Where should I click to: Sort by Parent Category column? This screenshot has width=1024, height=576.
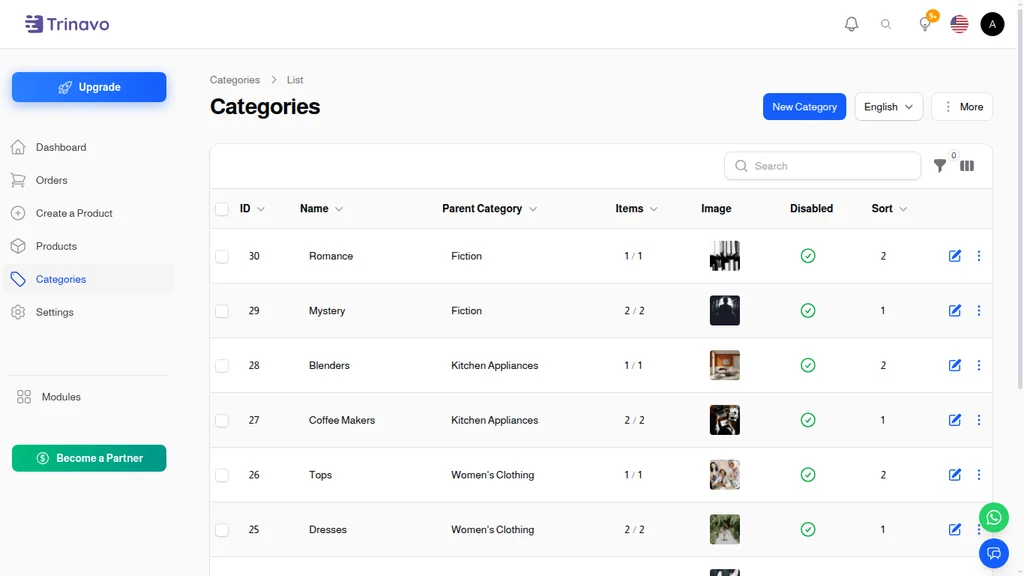[x=489, y=208]
